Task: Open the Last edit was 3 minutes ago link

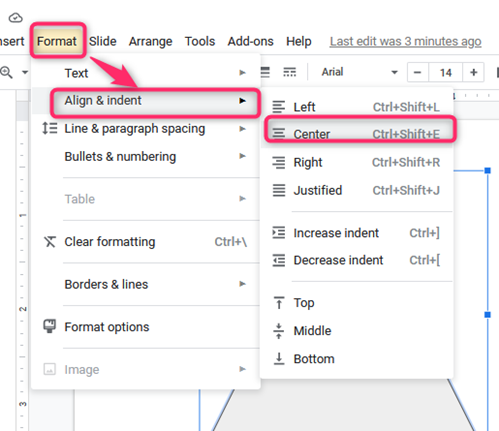Action: (x=405, y=41)
